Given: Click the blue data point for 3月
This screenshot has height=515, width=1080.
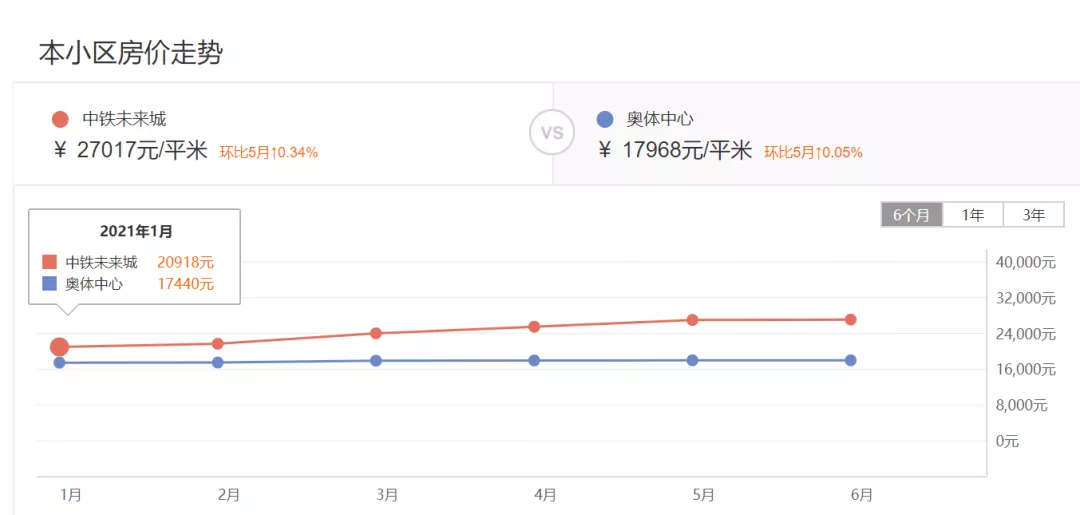Looking at the screenshot, I should (376, 361).
